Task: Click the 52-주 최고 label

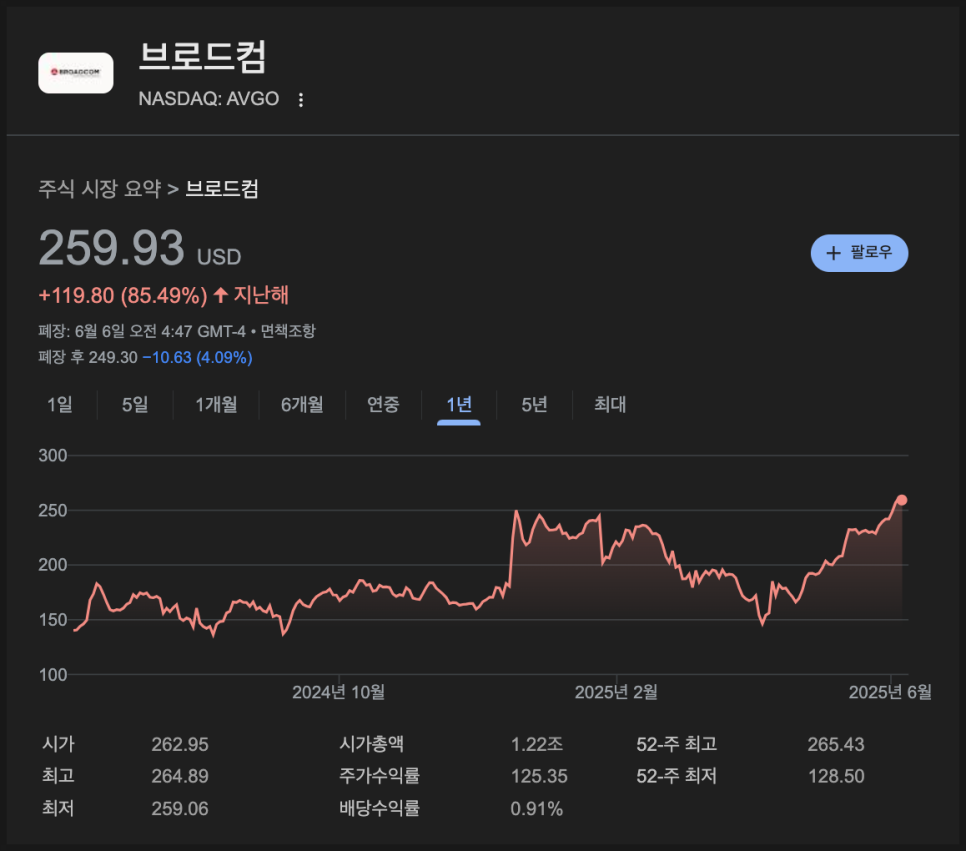Action: tap(676, 744)
